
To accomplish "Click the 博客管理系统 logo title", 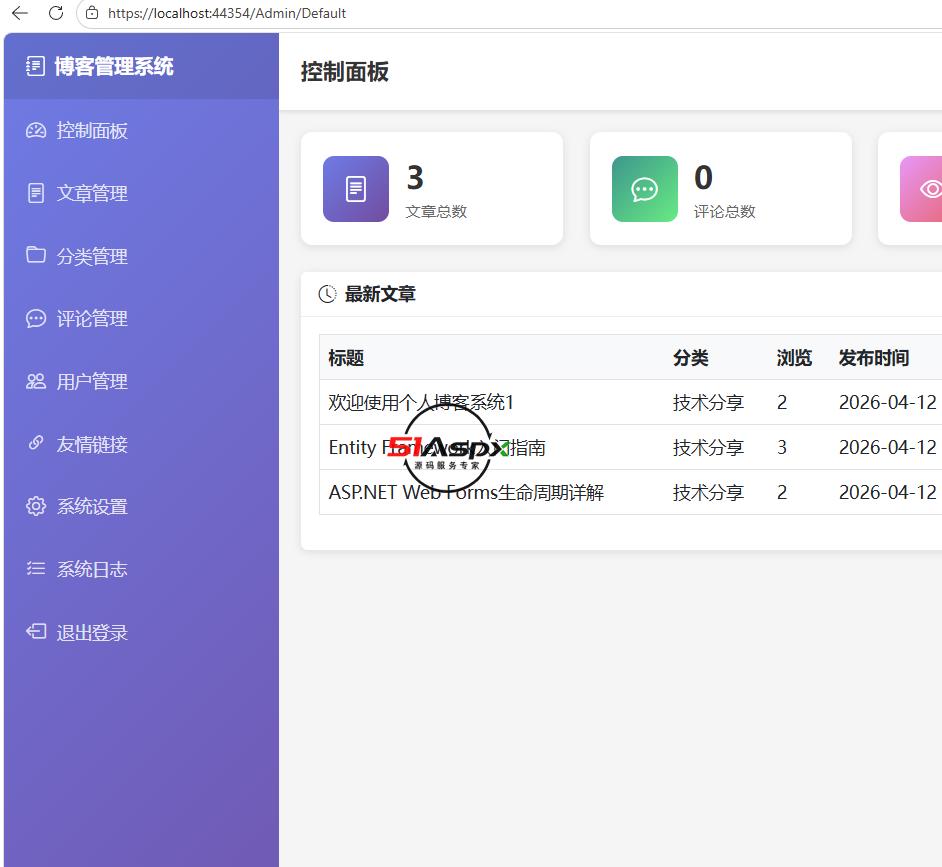I will 114,67.
